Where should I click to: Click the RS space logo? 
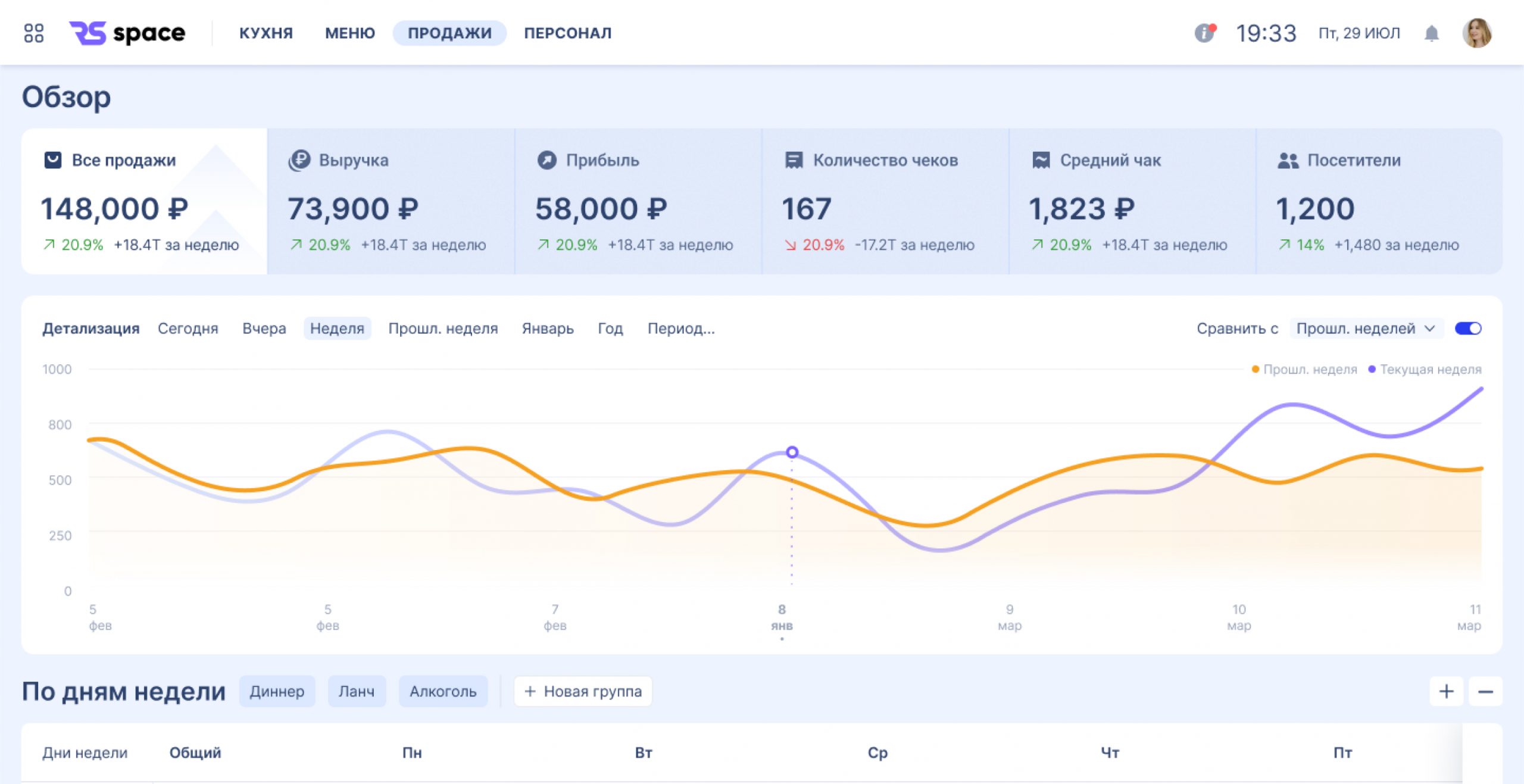(127, 33)
